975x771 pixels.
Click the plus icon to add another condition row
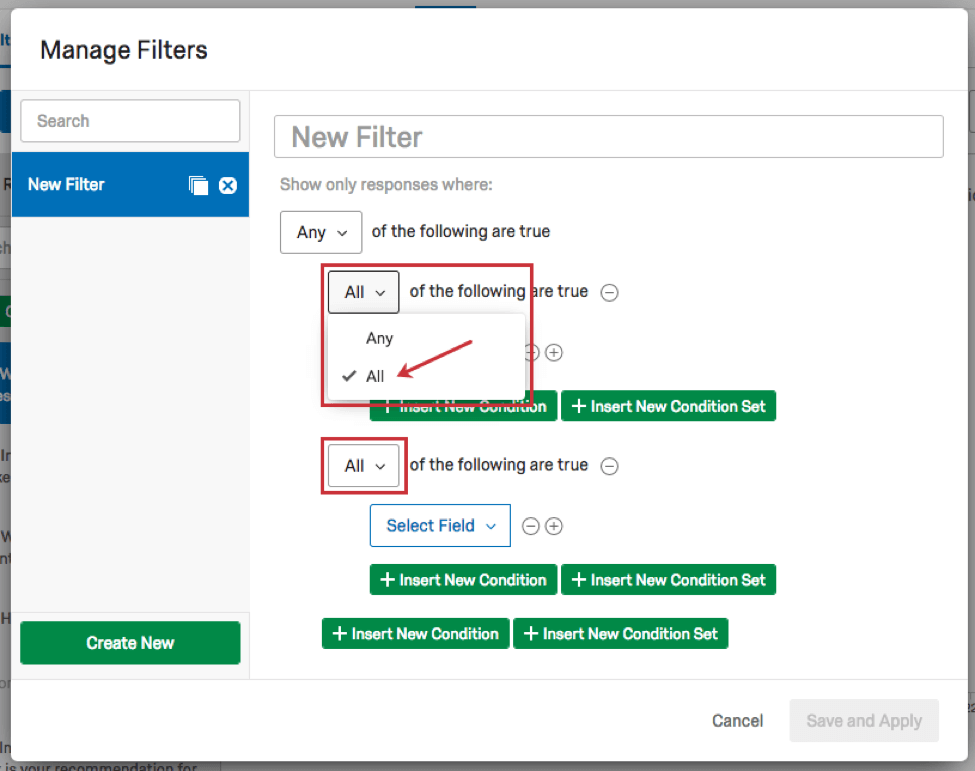click(x=554, y=352)
